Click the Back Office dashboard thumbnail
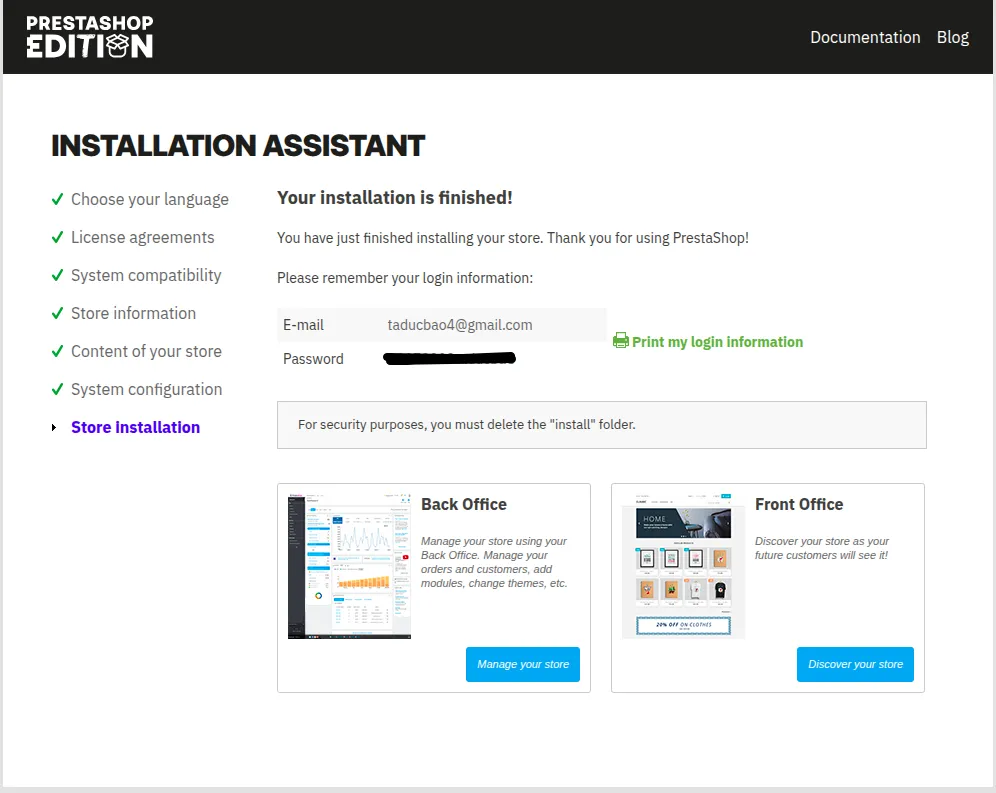 point(349,565)
